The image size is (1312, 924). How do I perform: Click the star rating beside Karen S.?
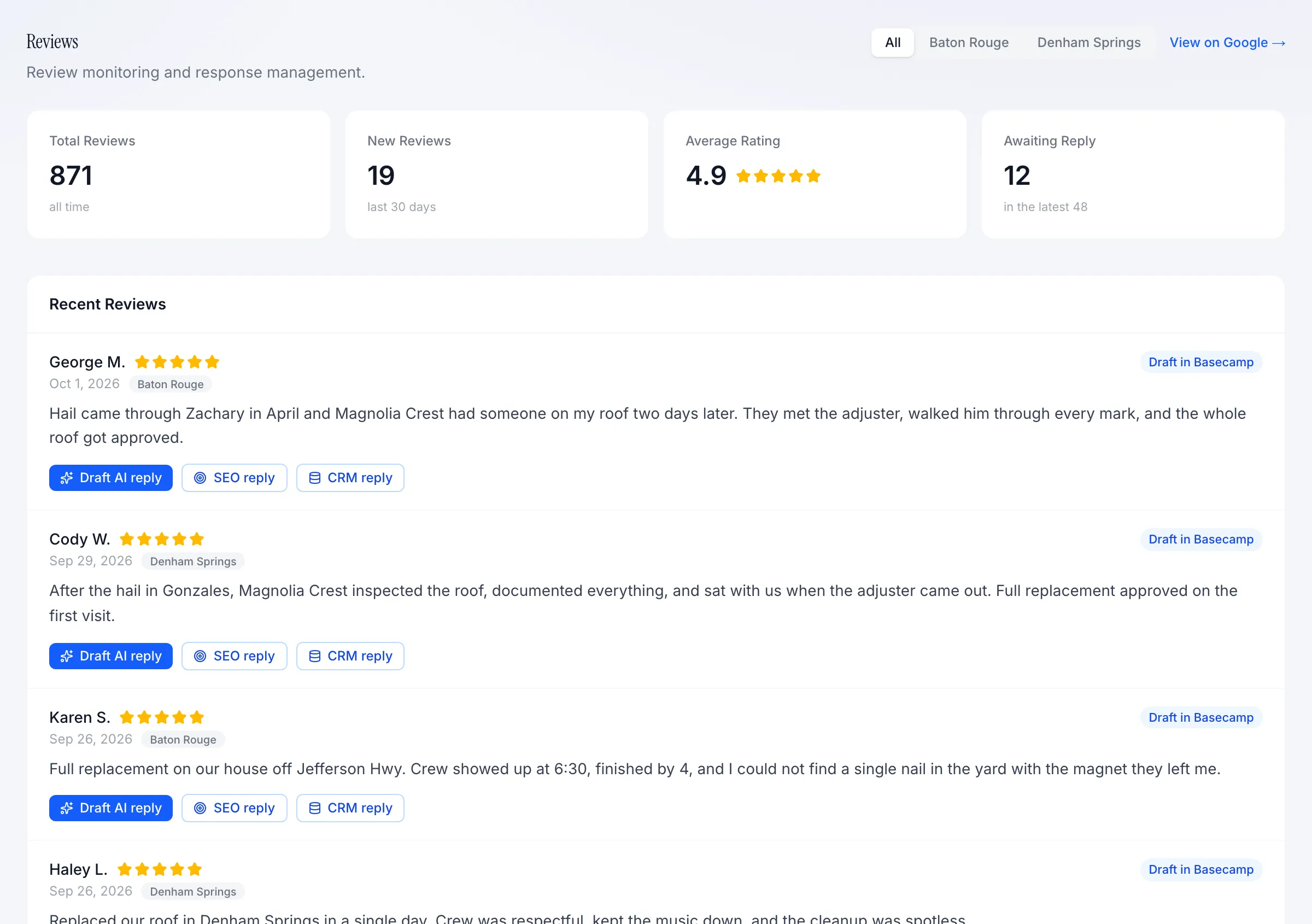pos(162,718)
